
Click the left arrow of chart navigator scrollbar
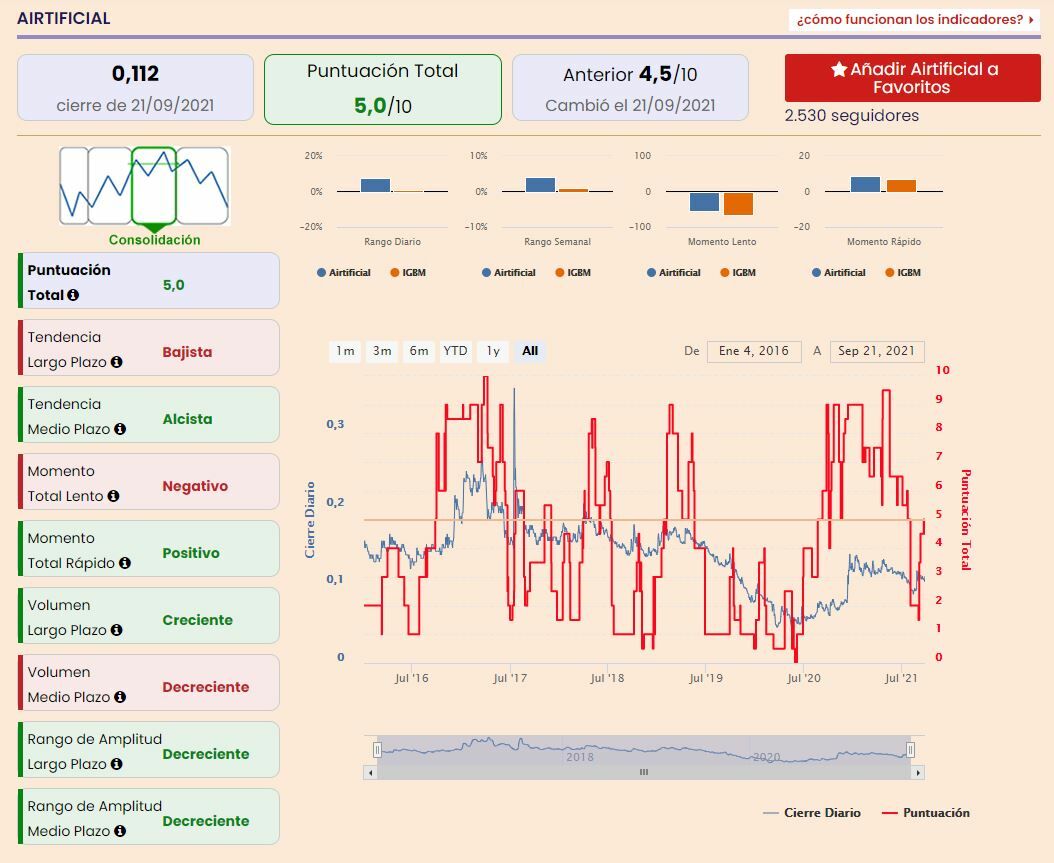tap(370, 773)
